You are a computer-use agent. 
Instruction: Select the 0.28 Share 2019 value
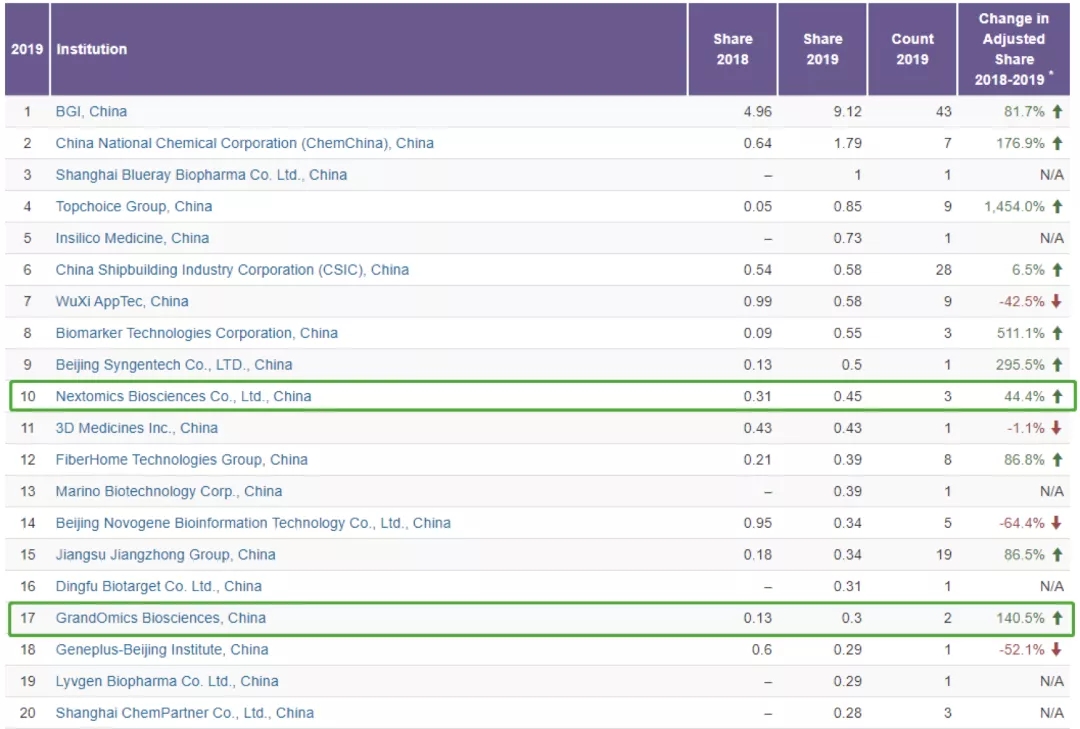click(x=847, y=714)
